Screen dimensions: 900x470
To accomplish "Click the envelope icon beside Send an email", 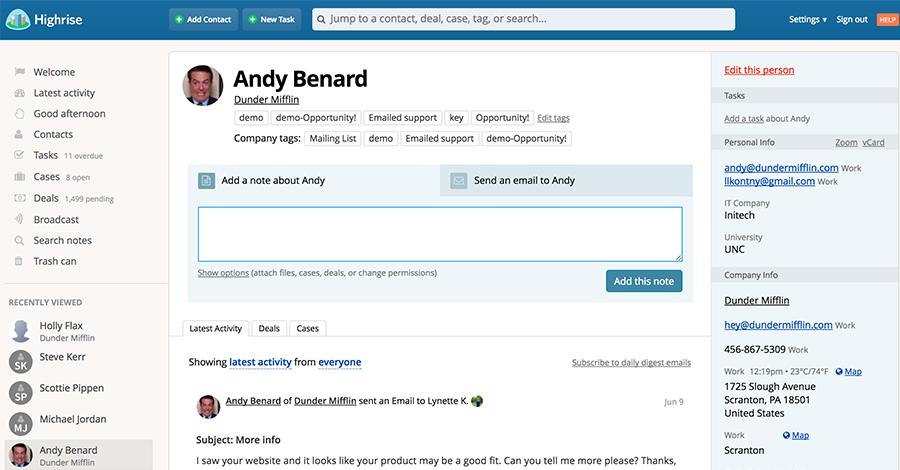I will [459, 181].
